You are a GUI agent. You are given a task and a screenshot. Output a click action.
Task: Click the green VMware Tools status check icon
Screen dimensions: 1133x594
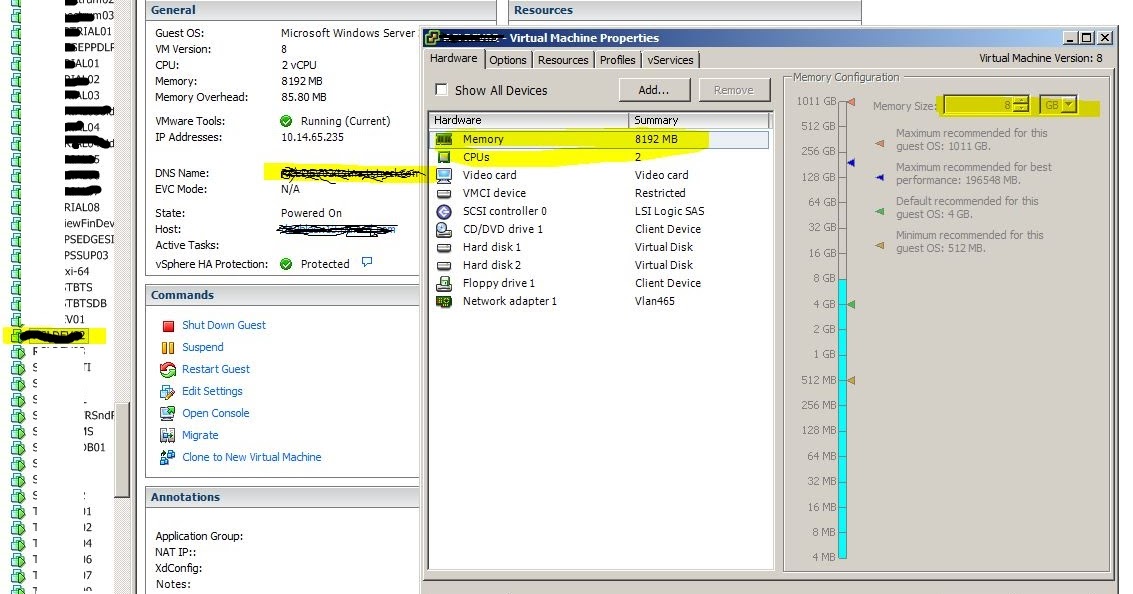286,121
